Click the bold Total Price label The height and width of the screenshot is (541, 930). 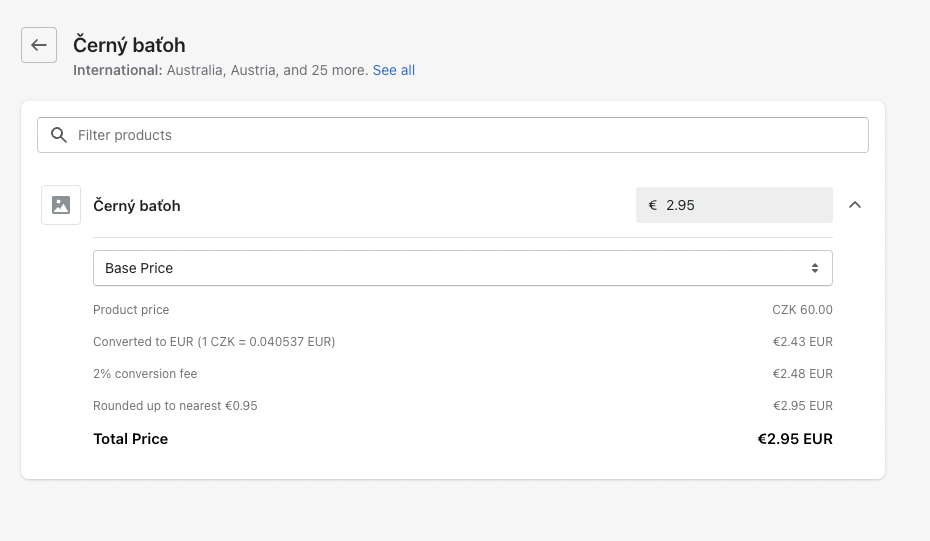point(131,439)
